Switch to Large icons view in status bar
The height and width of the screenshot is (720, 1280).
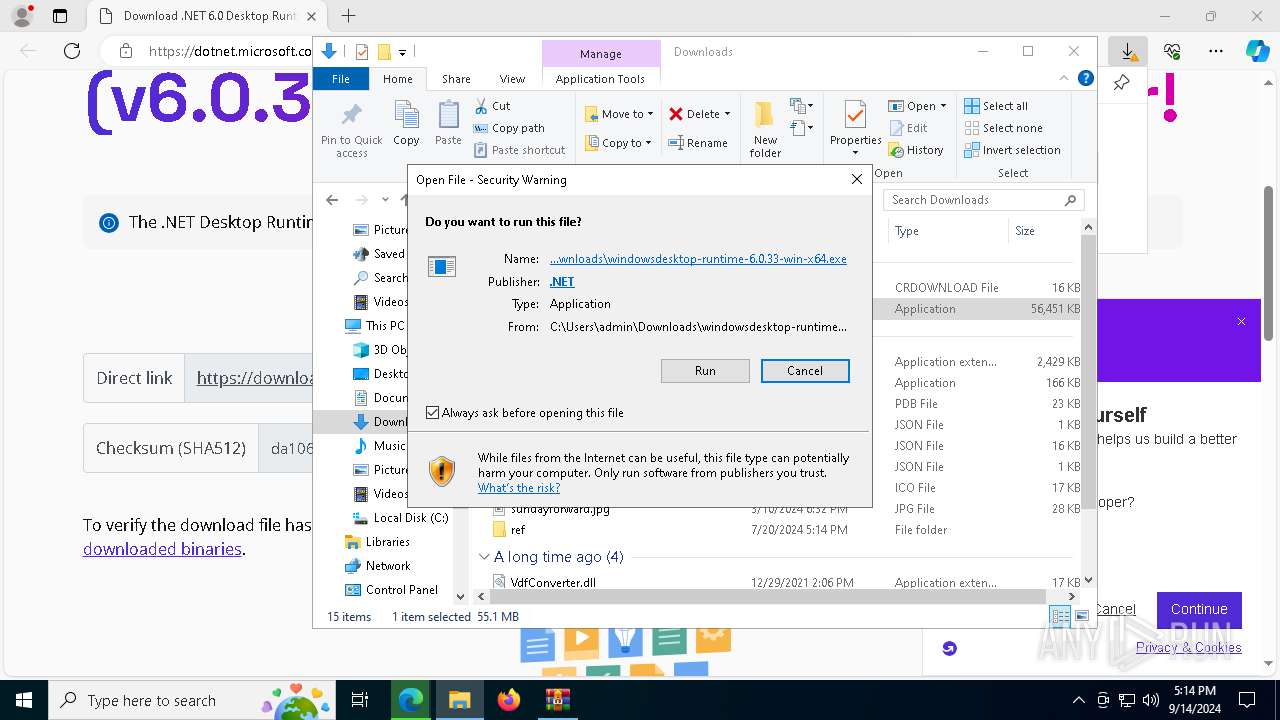point(1081,617)
